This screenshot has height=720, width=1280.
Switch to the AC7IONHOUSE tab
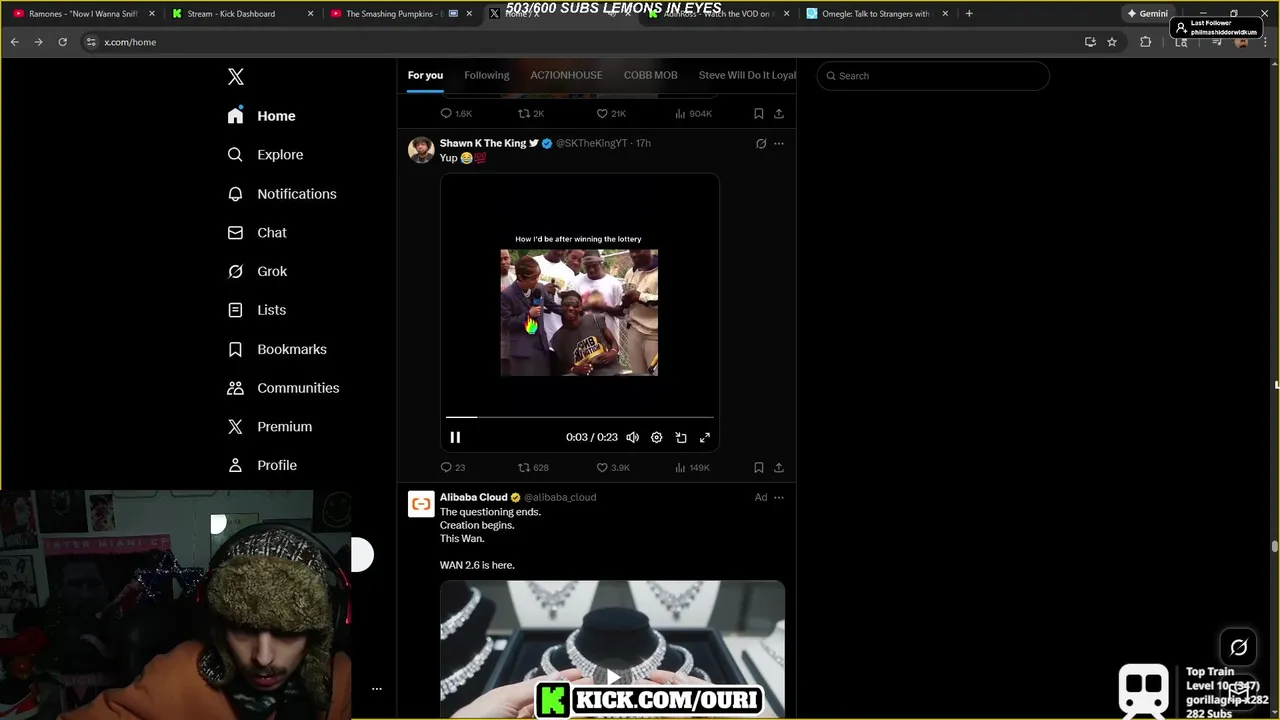(x=566, y=75)
